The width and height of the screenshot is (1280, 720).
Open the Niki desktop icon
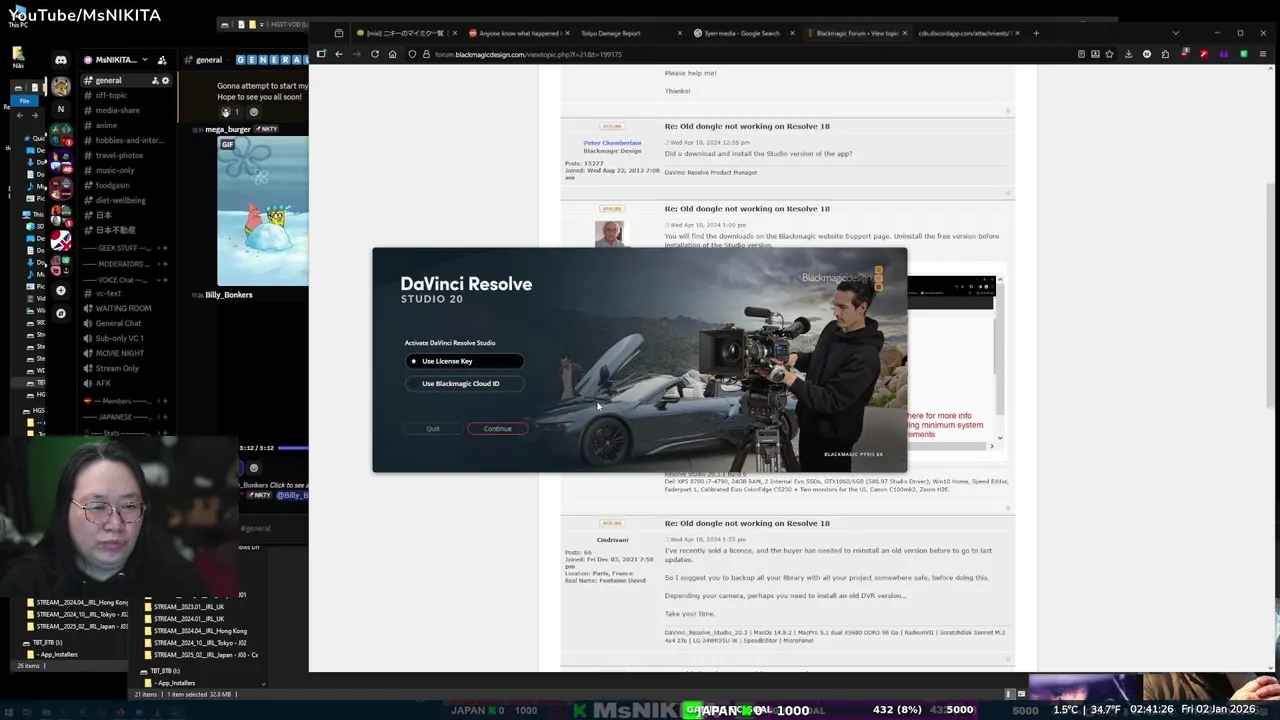[x=18, y=57]
